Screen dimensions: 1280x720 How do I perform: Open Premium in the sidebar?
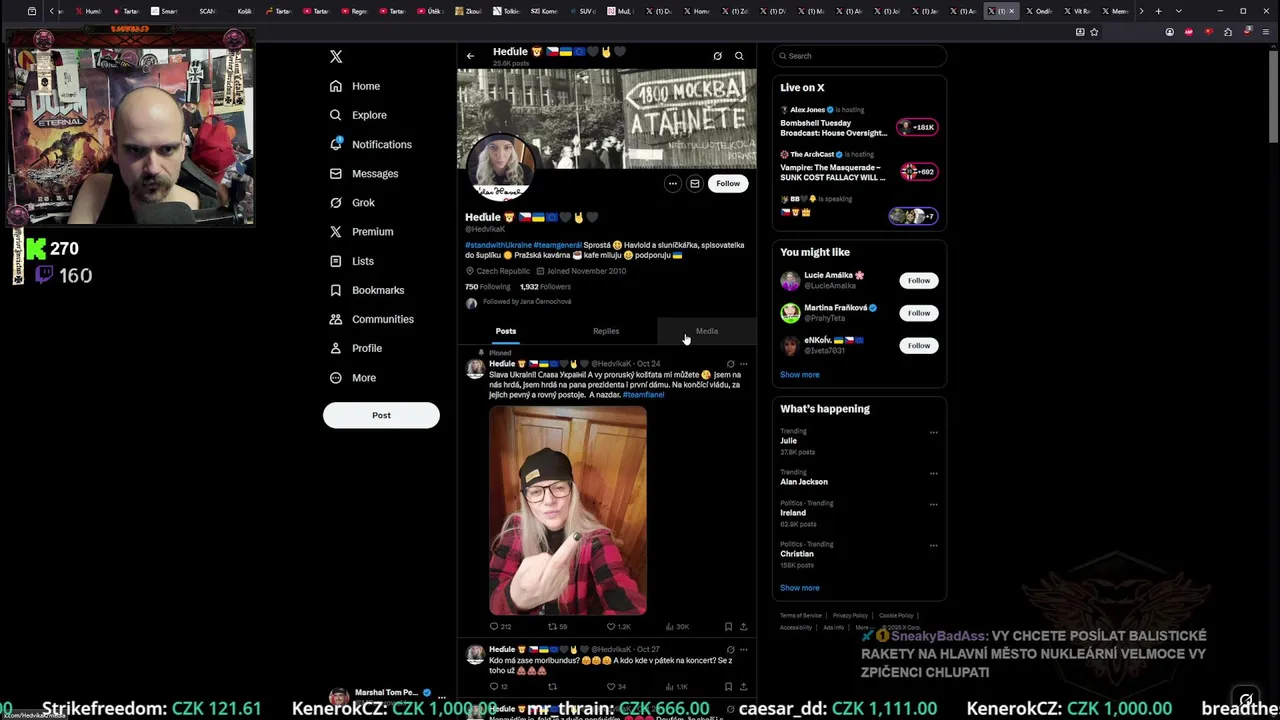tap(361, 231)
